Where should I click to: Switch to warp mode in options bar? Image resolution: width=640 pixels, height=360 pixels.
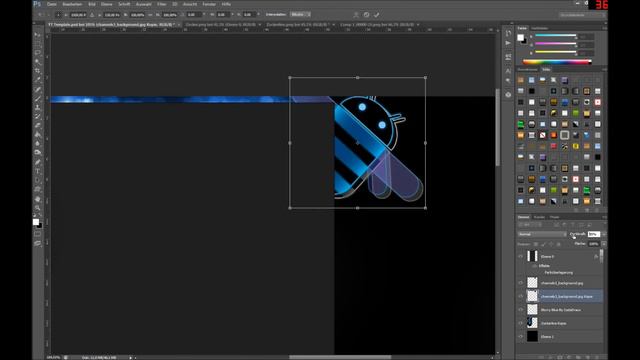tap(356, 15)
